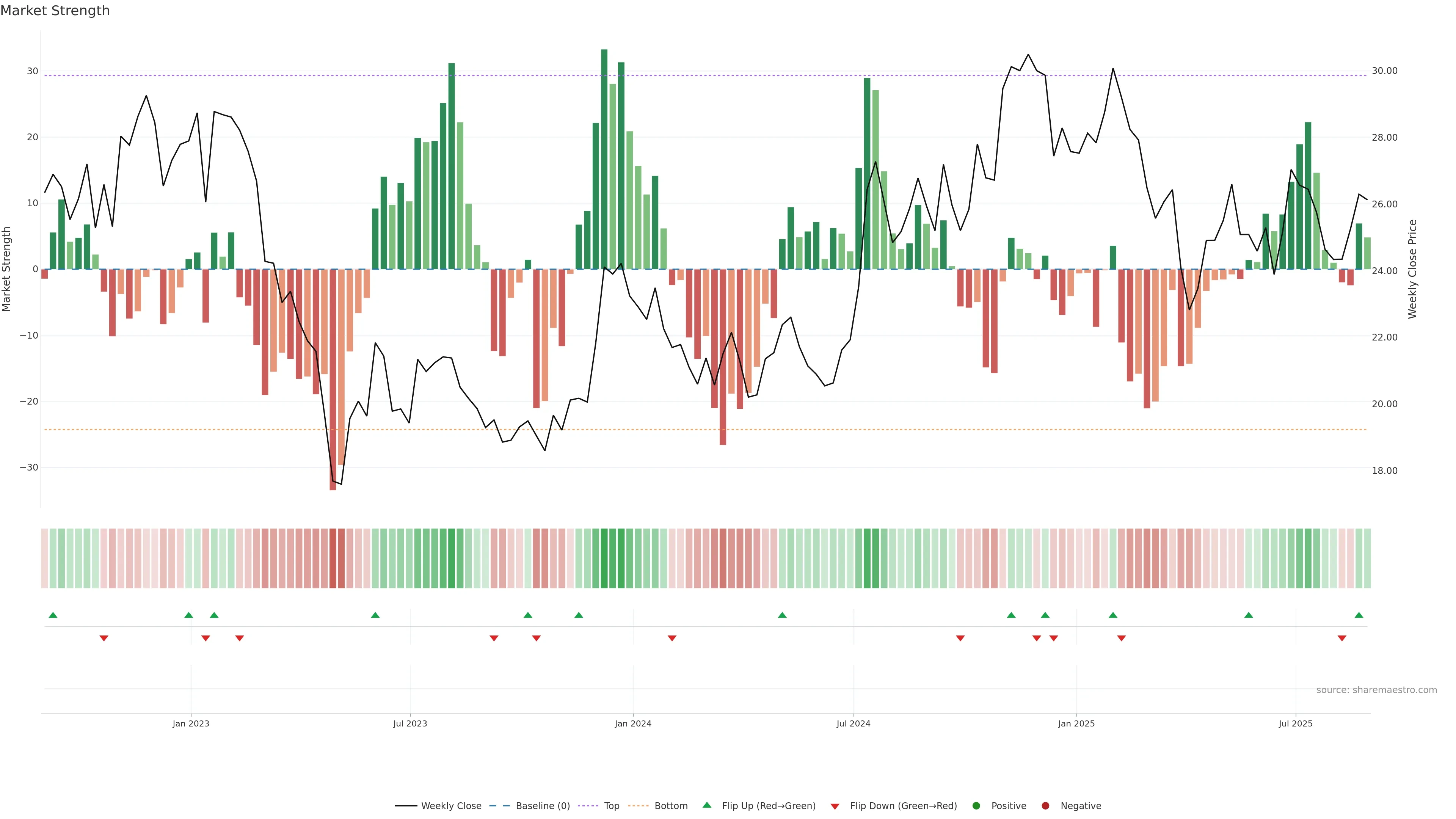The height and width of the screenshot is (819, 1456).
Task: Click the Jan 2024 x-axis label
Action: tap(633, 723)
